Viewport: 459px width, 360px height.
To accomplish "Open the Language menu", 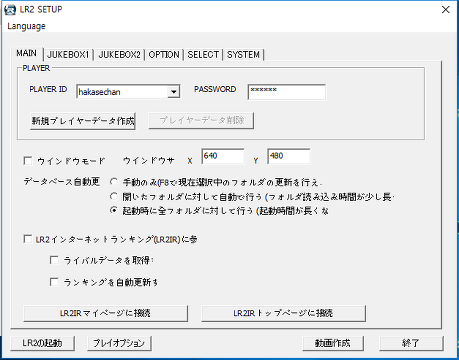I will tap(26, 26).
